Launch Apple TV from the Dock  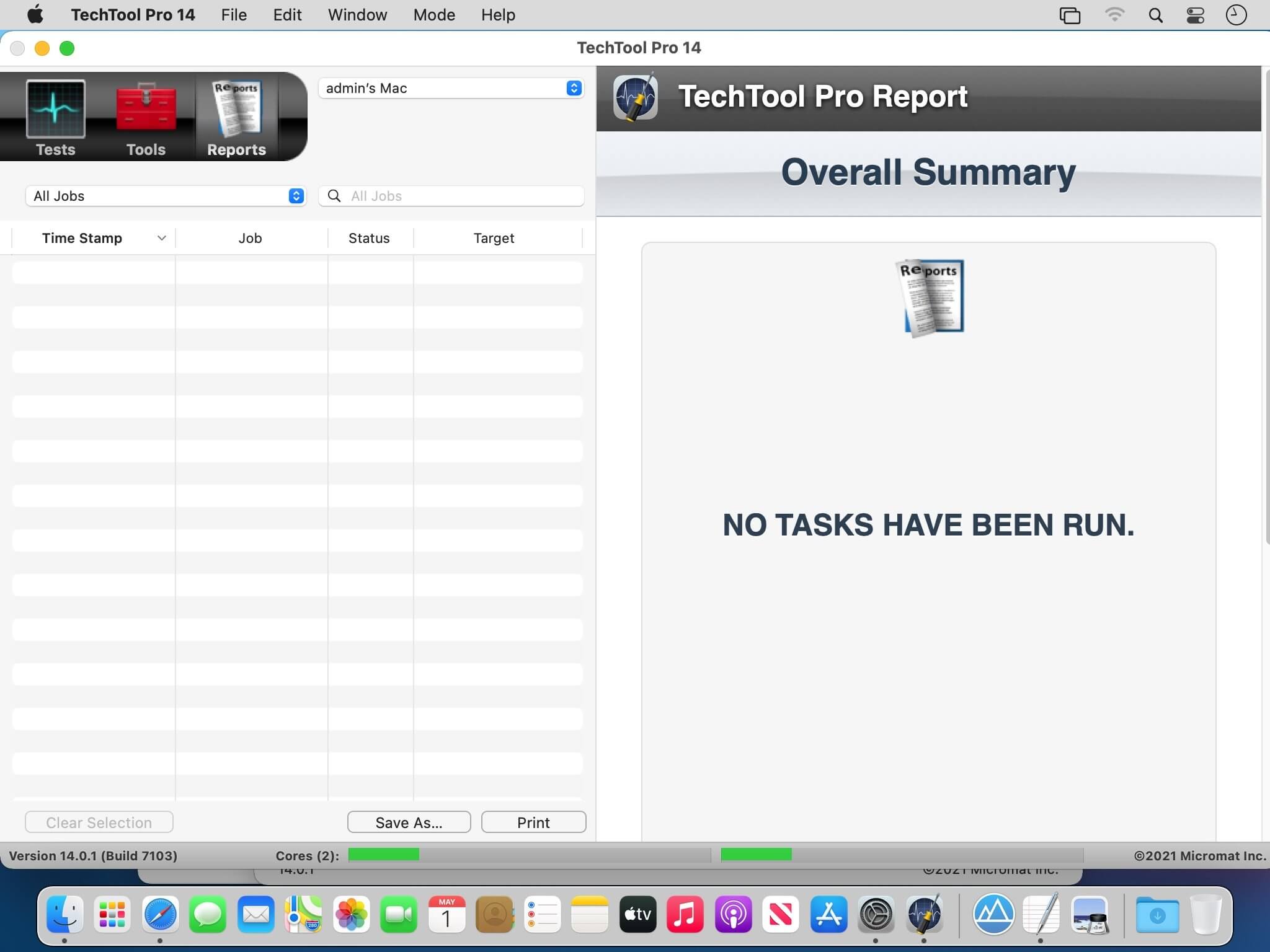[637, 914]
